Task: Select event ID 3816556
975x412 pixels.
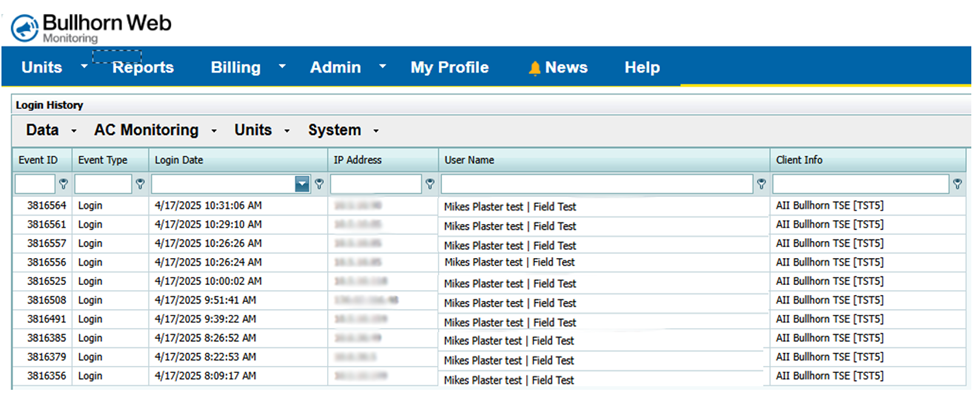Action: coord(46,262)
